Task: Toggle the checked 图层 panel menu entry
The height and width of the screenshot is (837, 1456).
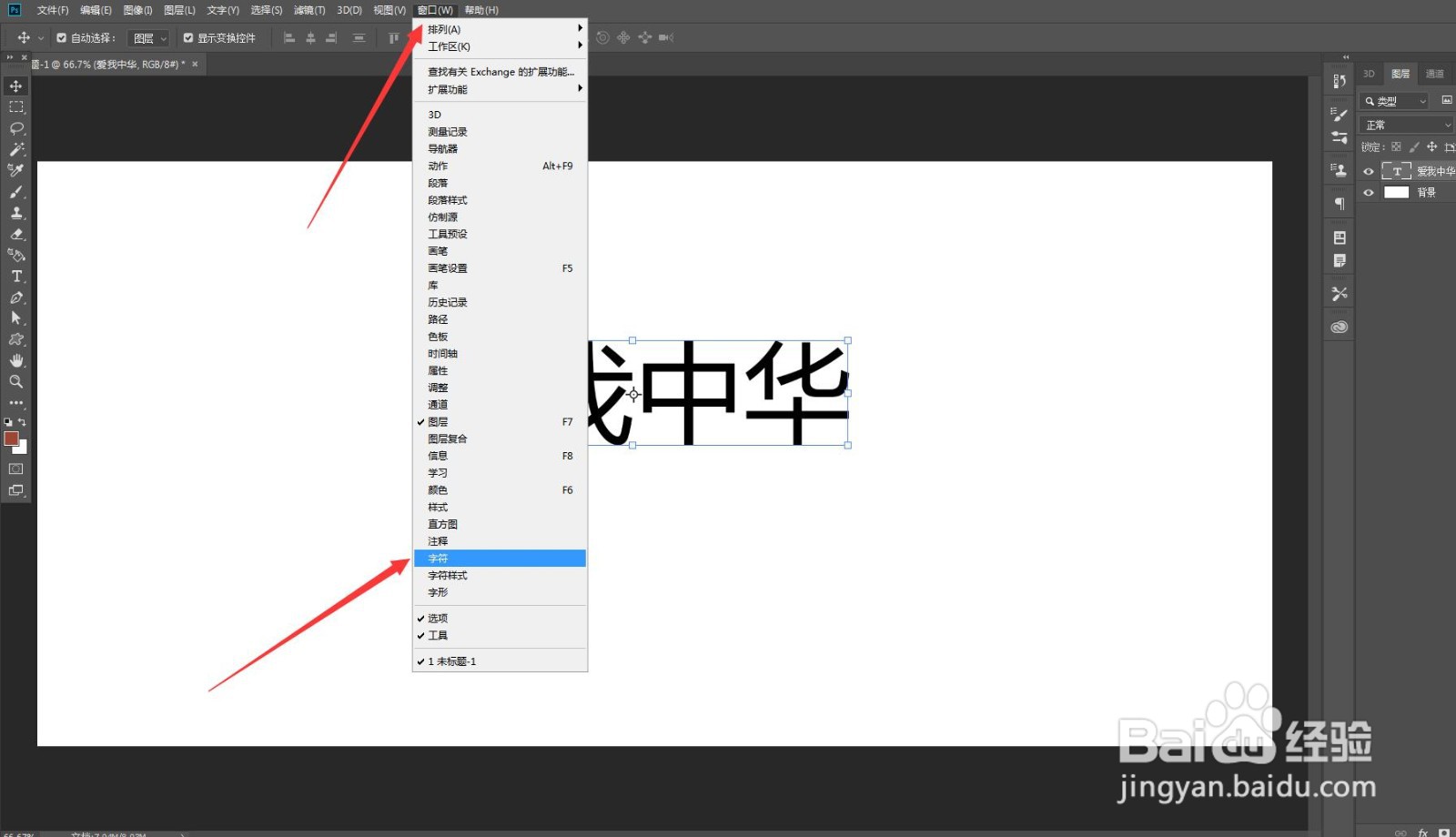Action: coord(500,422)
